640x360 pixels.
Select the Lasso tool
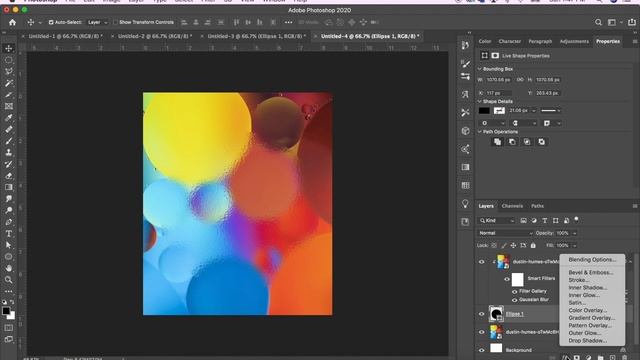(9, 71)
